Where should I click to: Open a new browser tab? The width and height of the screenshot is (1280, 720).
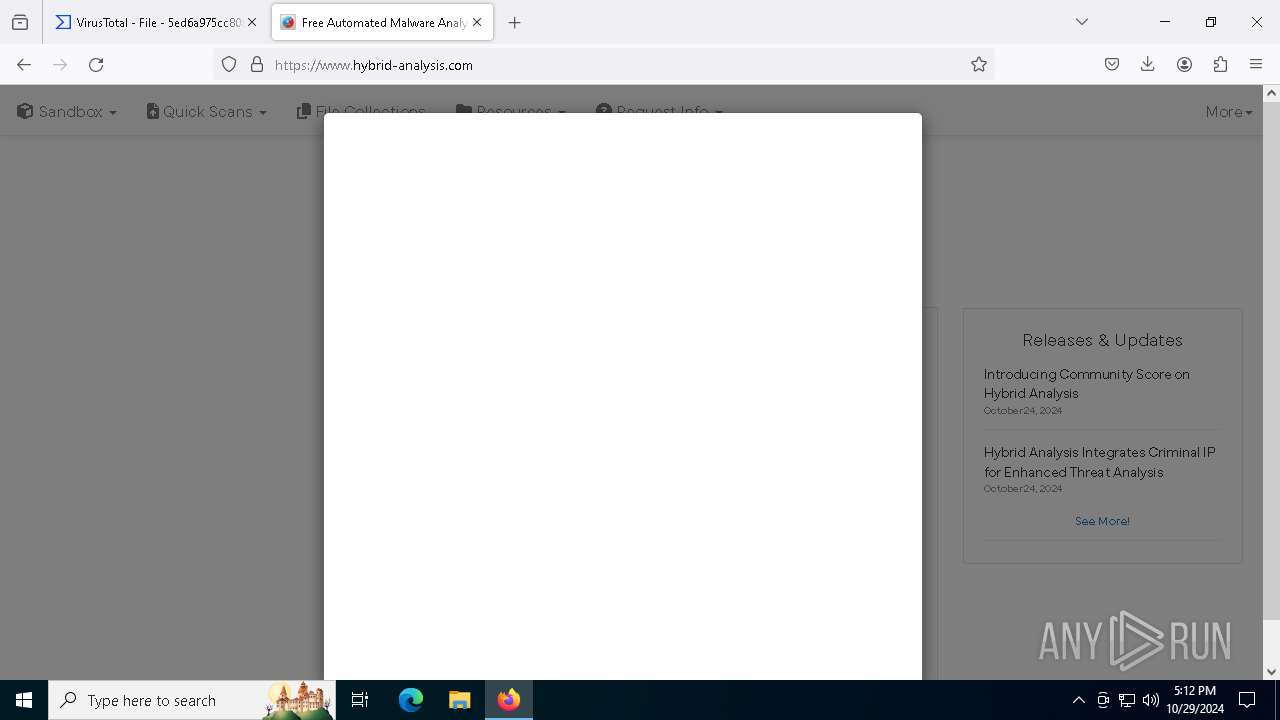(x=515, y=22)
